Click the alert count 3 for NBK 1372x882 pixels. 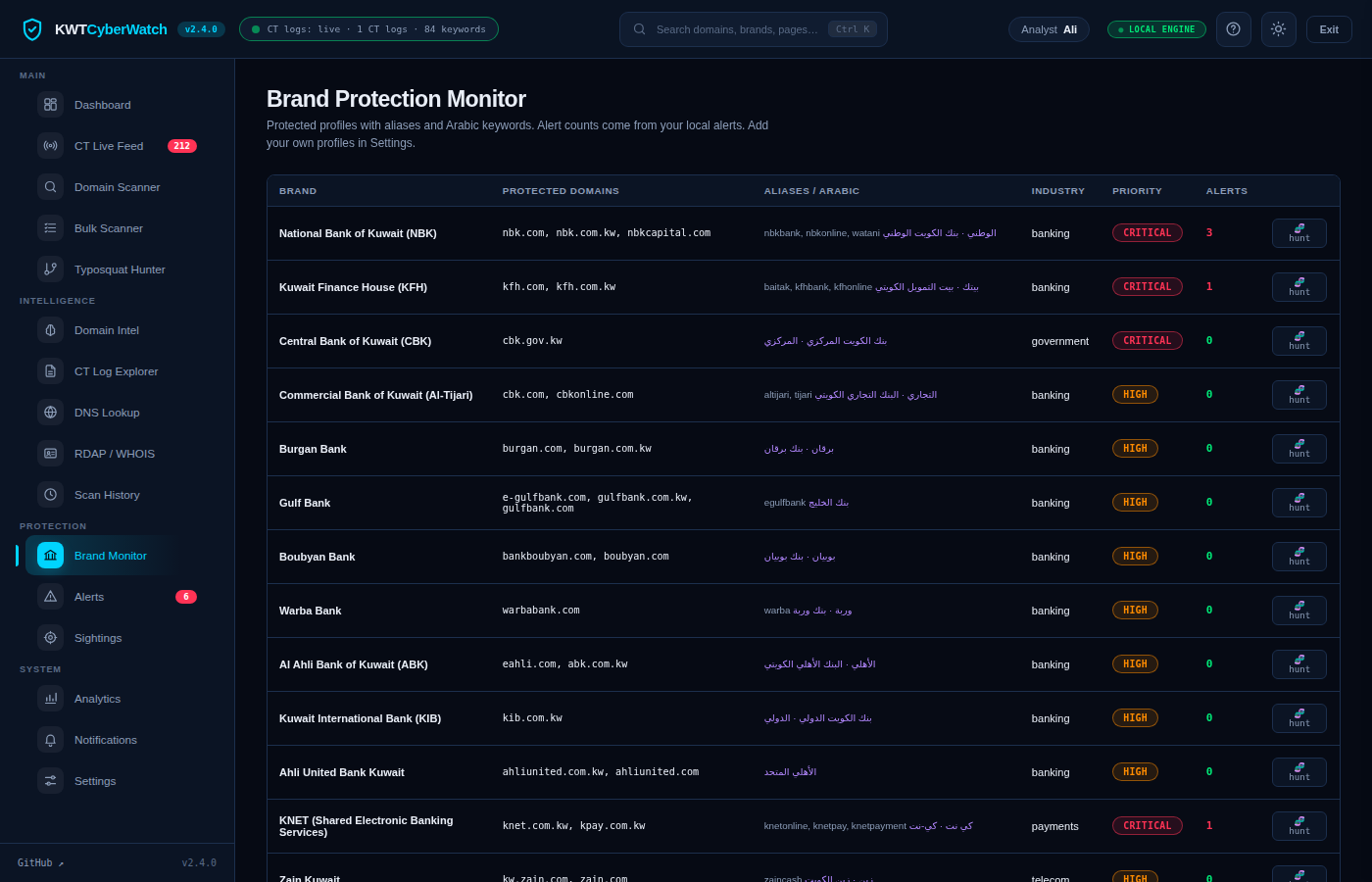click(1209, 233)
